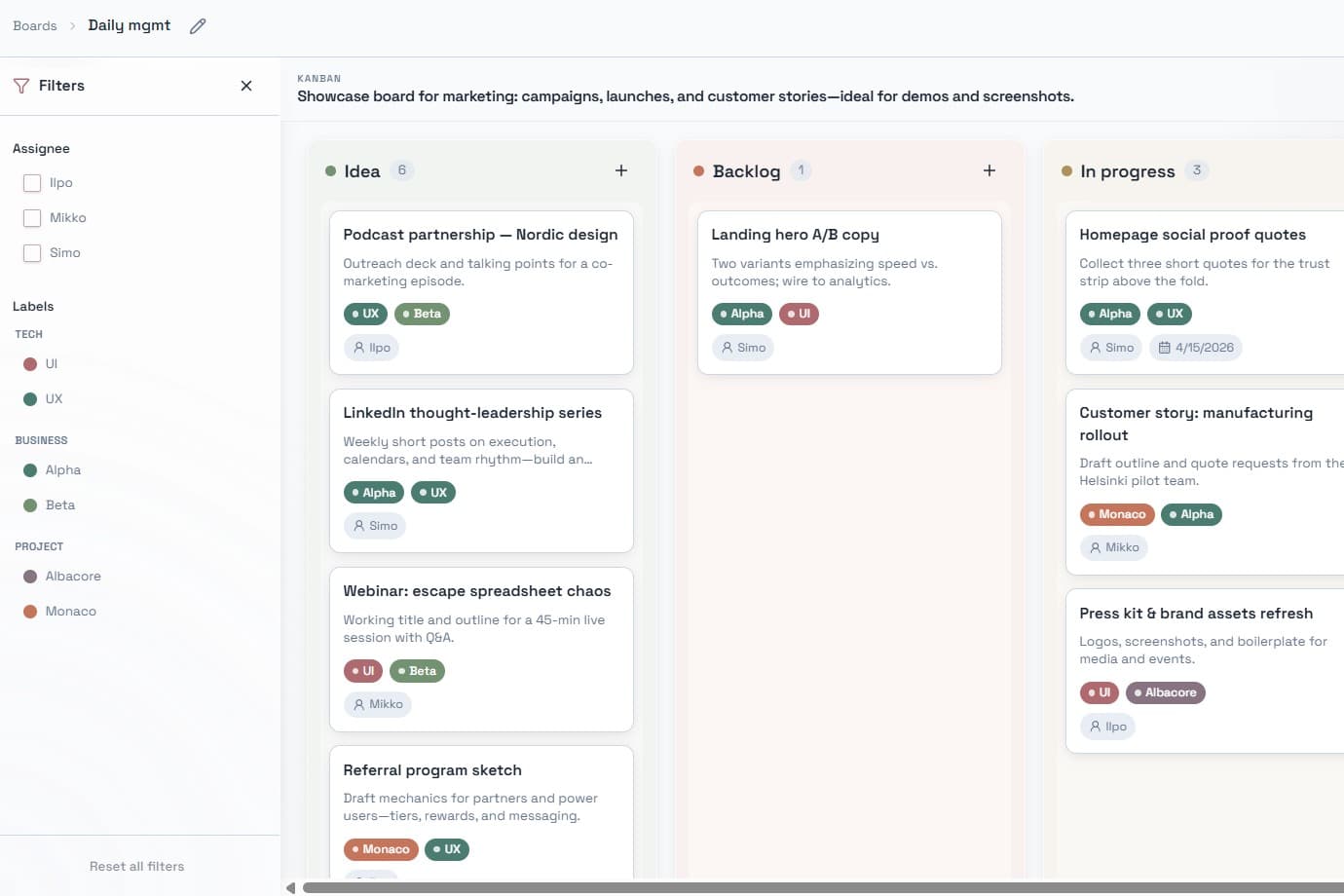Click Albacore tag on Press kit card
1344x896 pixels.
pos(1166,692)
